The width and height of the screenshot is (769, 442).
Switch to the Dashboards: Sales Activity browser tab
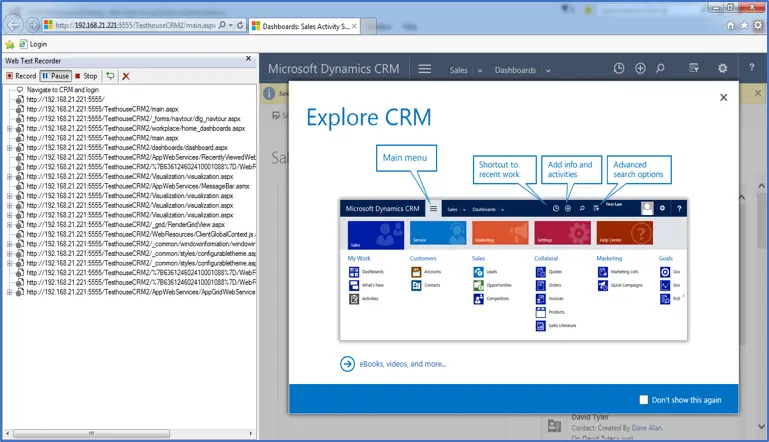pyautogui.click(x=305, y=24)
